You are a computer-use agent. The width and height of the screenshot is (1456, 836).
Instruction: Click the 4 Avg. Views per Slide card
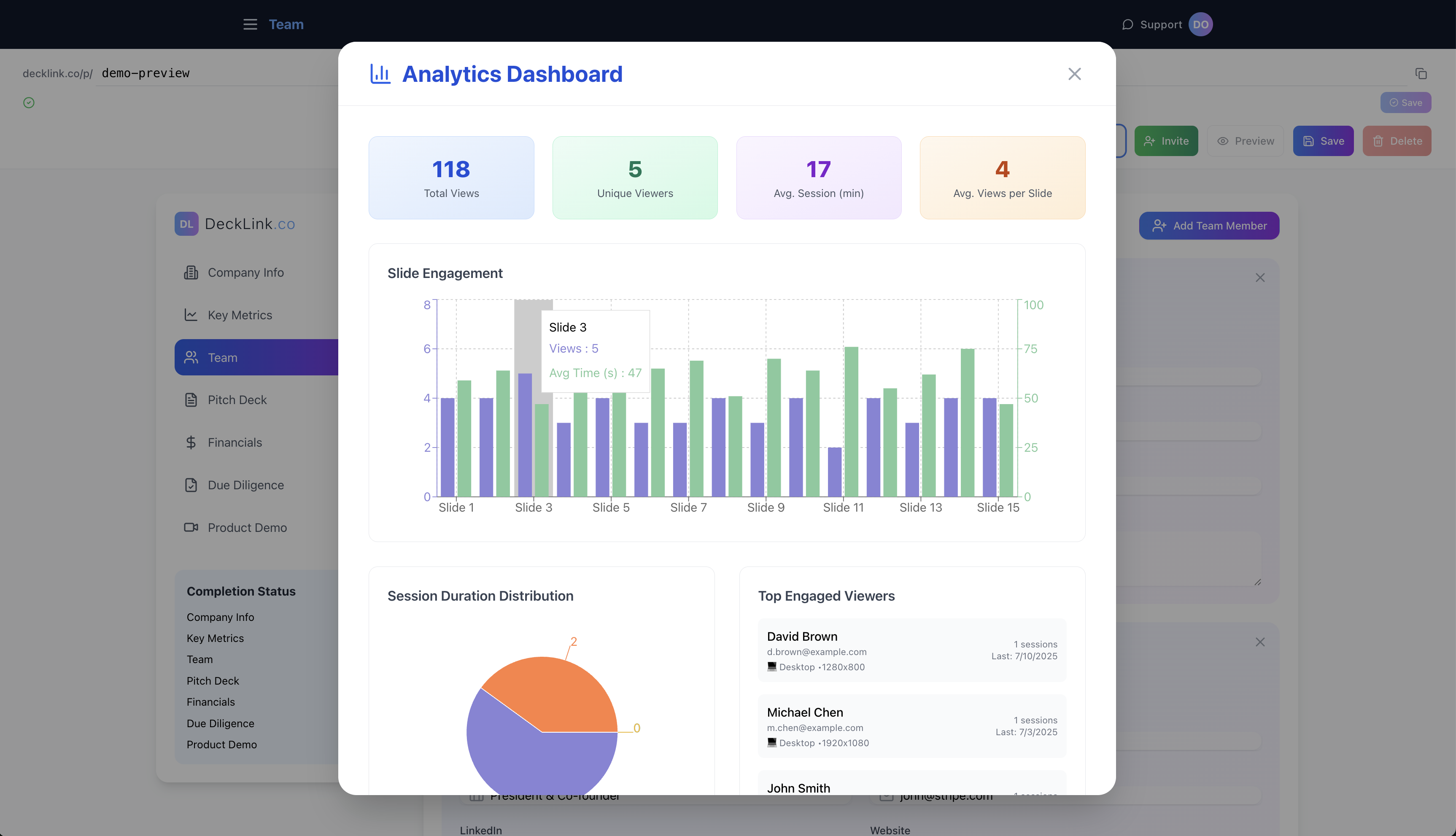click(1003, 178)
